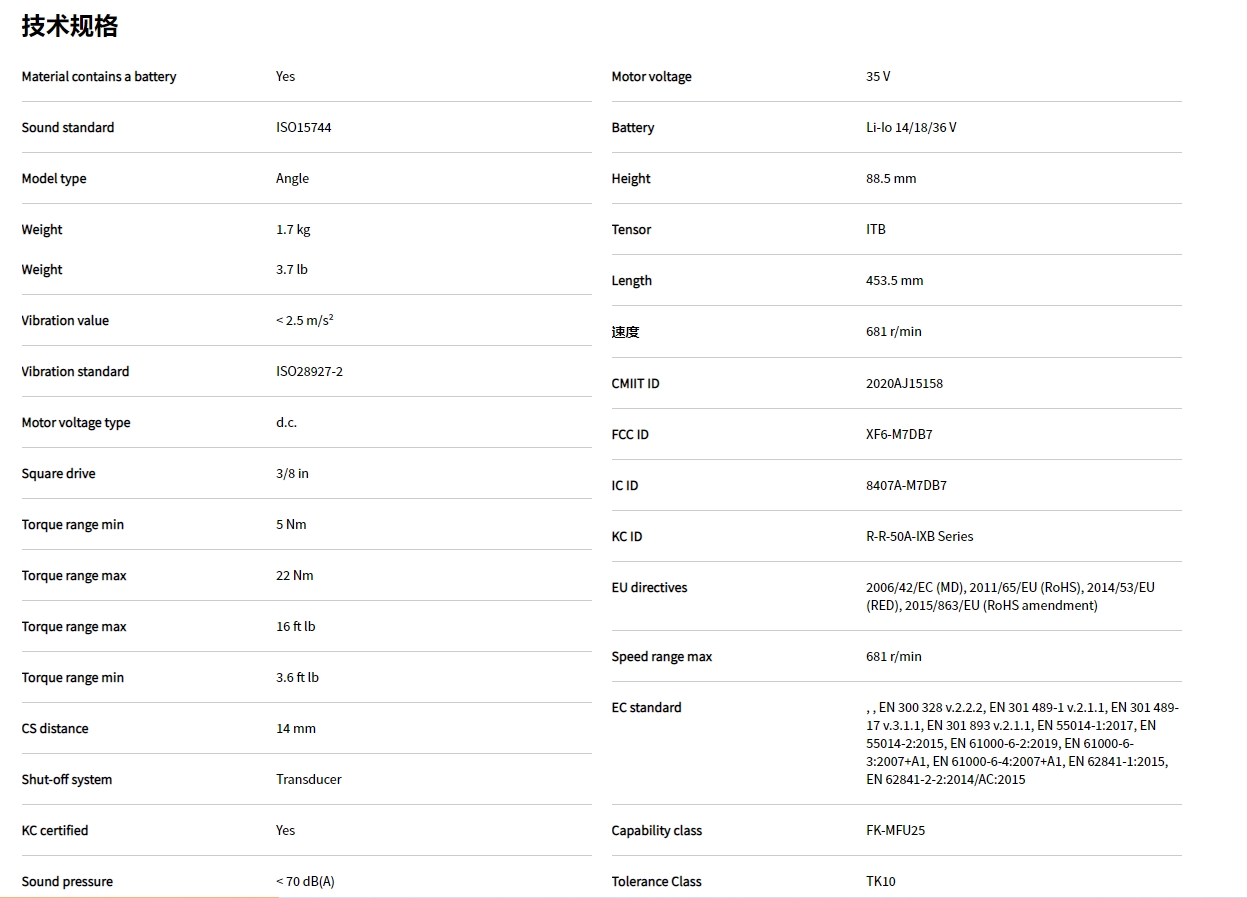Select the FCC ID value XF6-M7DB7
Viewport: 1247px width, 898px height.
tap(899, 434)
